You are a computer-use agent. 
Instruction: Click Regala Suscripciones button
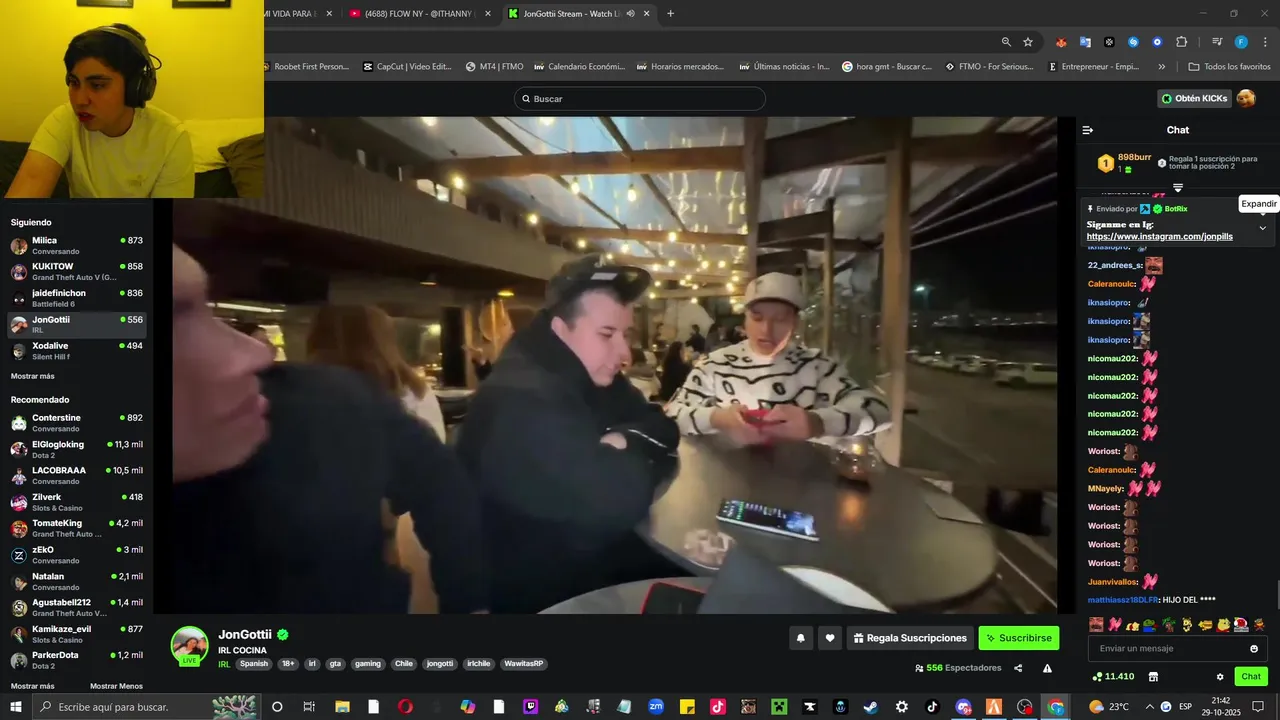[910, 638]
